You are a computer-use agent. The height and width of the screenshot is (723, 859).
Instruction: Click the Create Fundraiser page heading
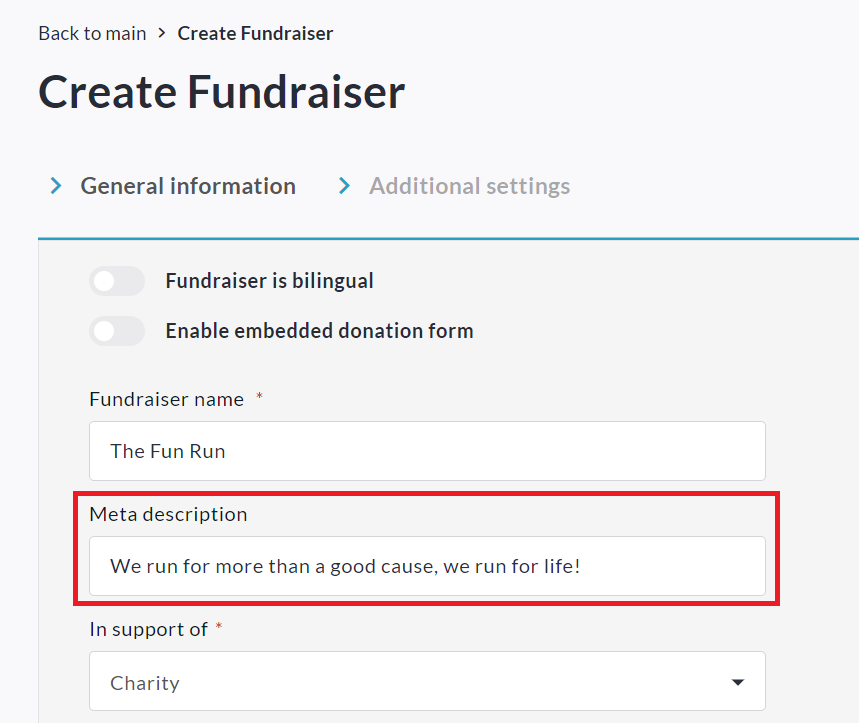click(x=222, y=92)
